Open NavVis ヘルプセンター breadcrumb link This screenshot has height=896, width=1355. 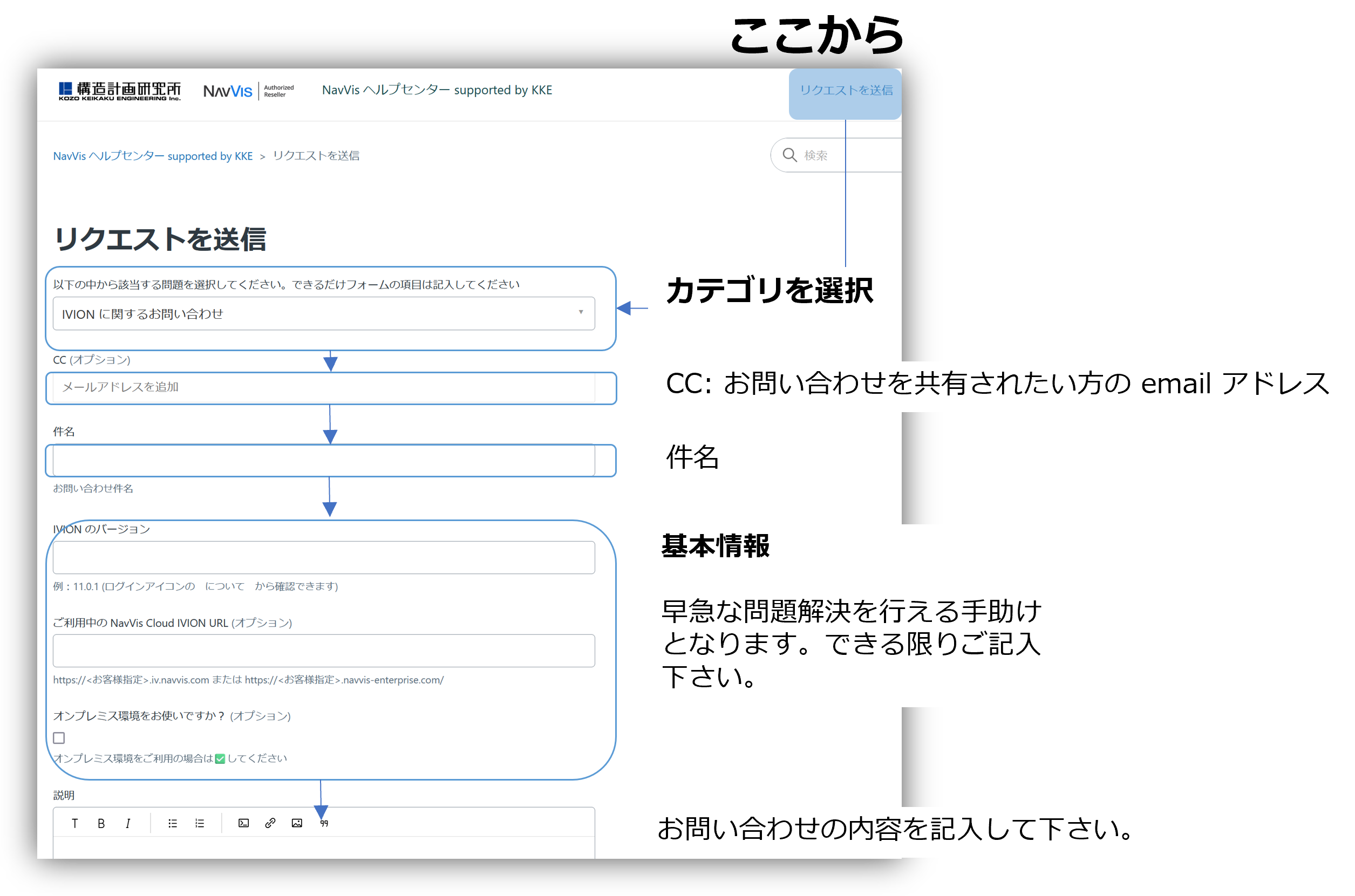click(153, 156)
